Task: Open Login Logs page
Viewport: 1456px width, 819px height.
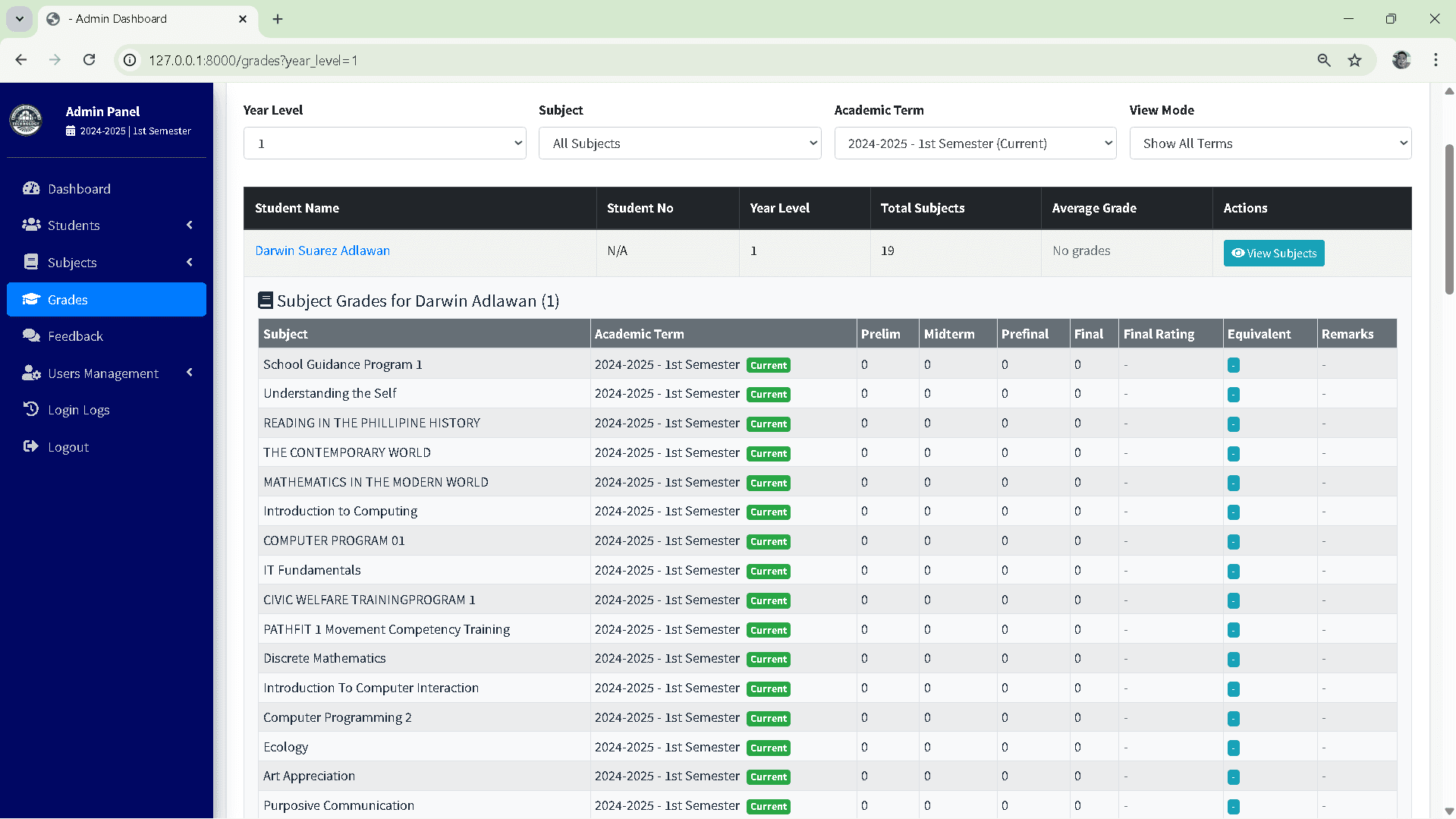Action: pyautogui.click(x=106, y=410)
